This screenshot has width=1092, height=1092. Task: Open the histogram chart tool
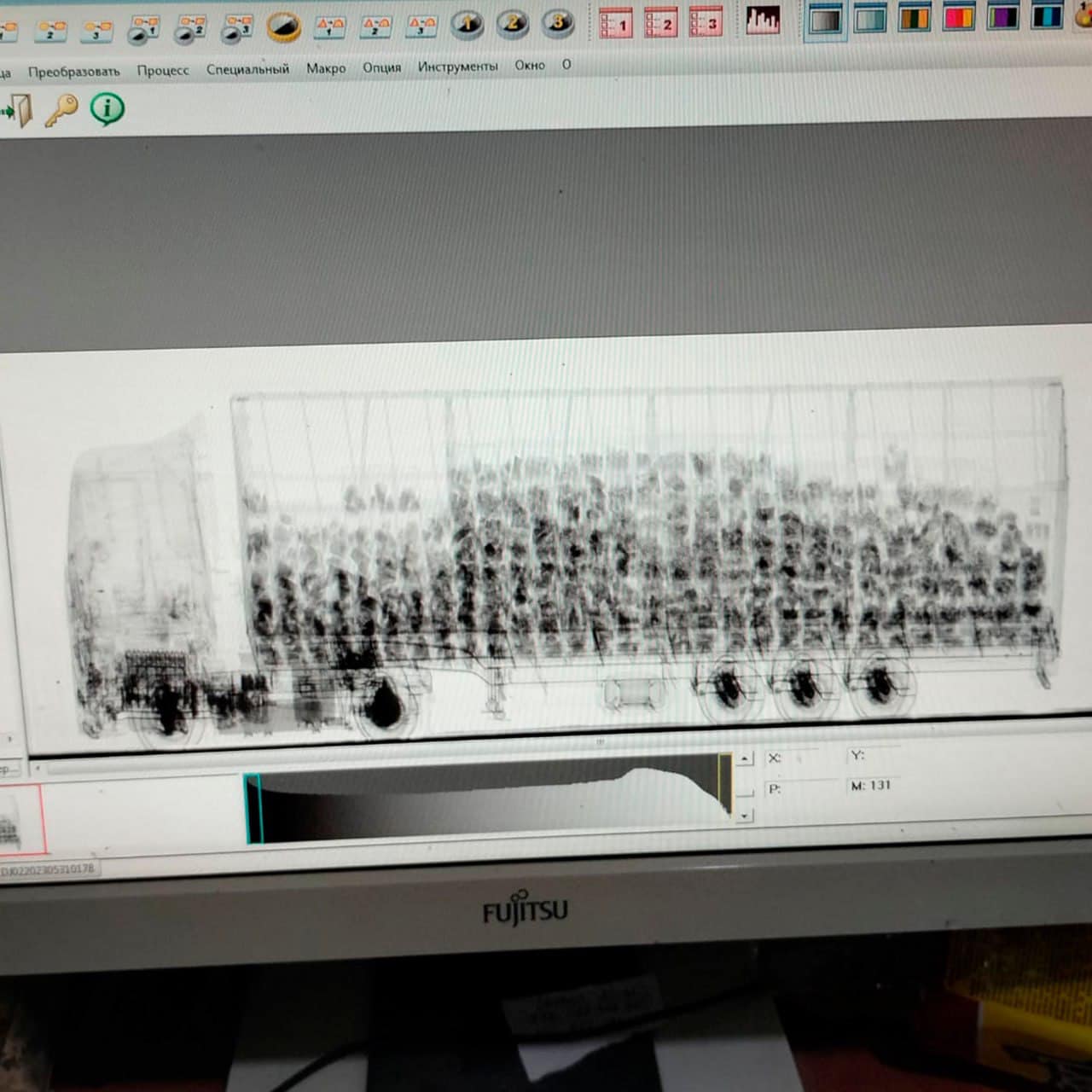tap(762, 20)
